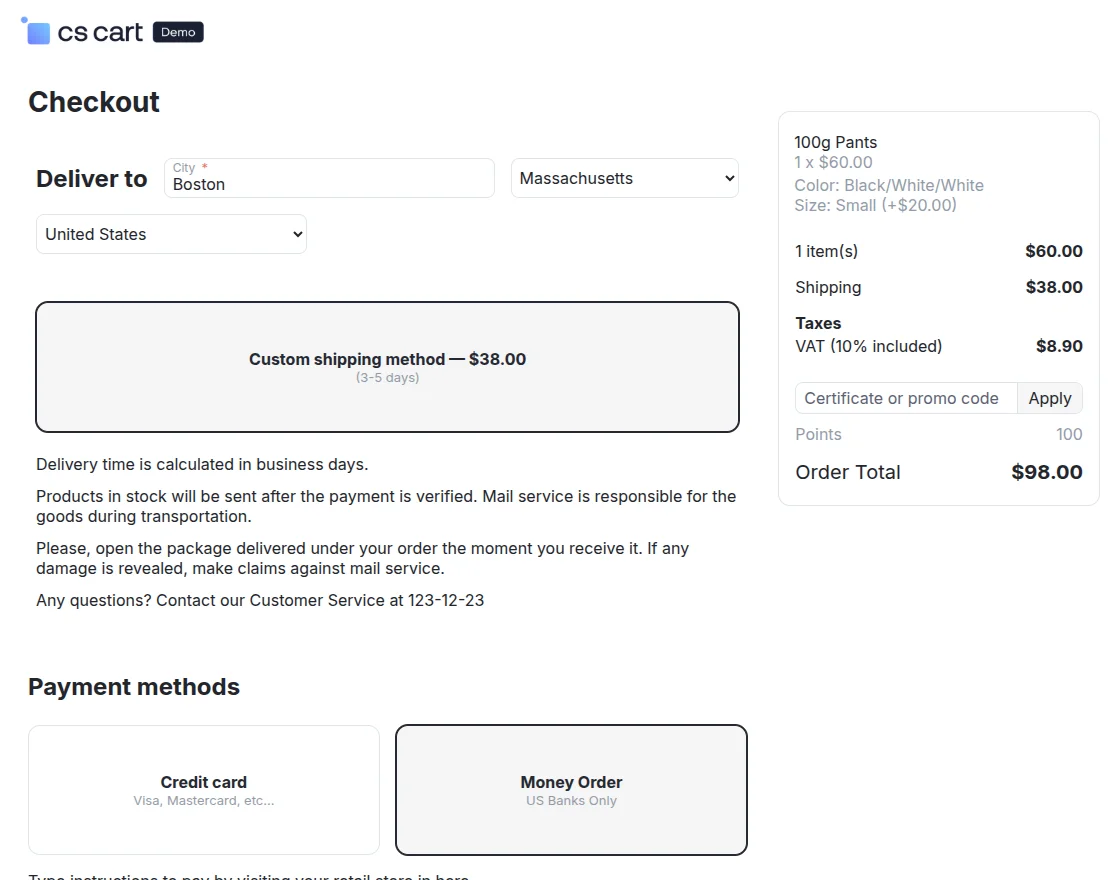Select the Custom shipping method option
Image resolution: width=1120 pixels, height=880 pixels.
[387, 366]
